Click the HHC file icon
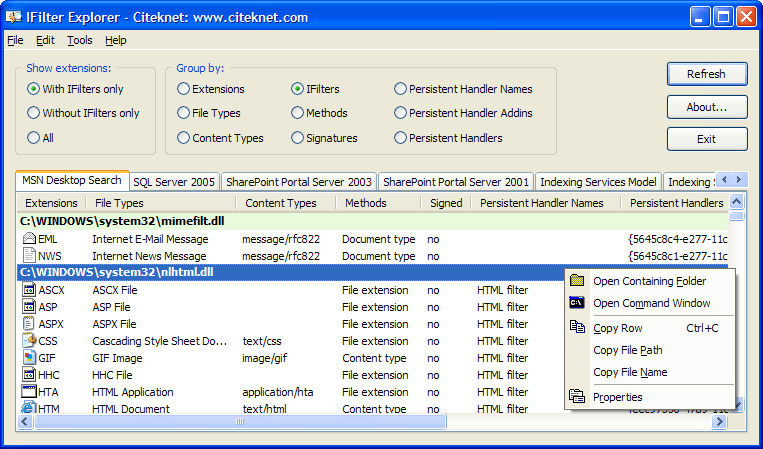The height and width of the screenshot is (449, 763). tap(29, 375)
